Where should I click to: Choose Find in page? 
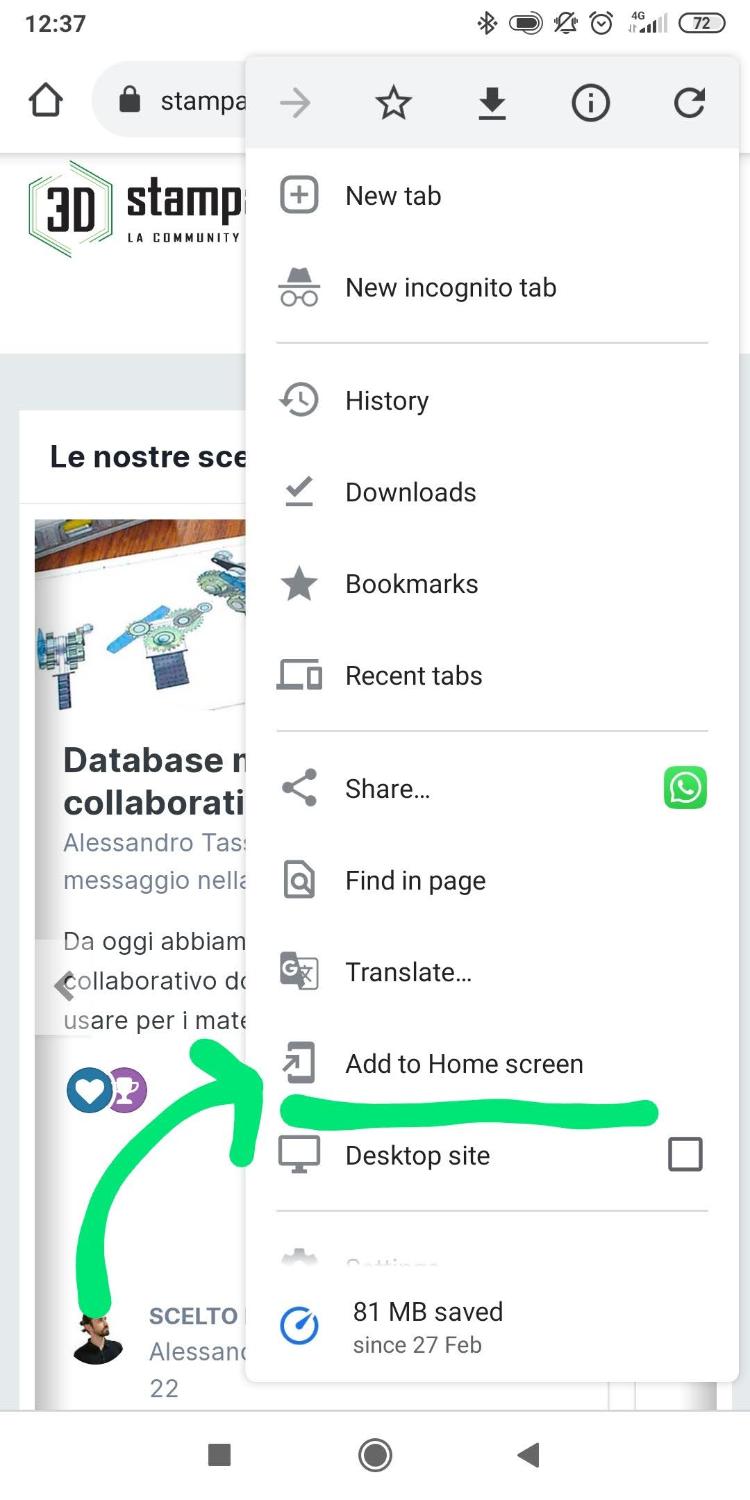(415, 881)
